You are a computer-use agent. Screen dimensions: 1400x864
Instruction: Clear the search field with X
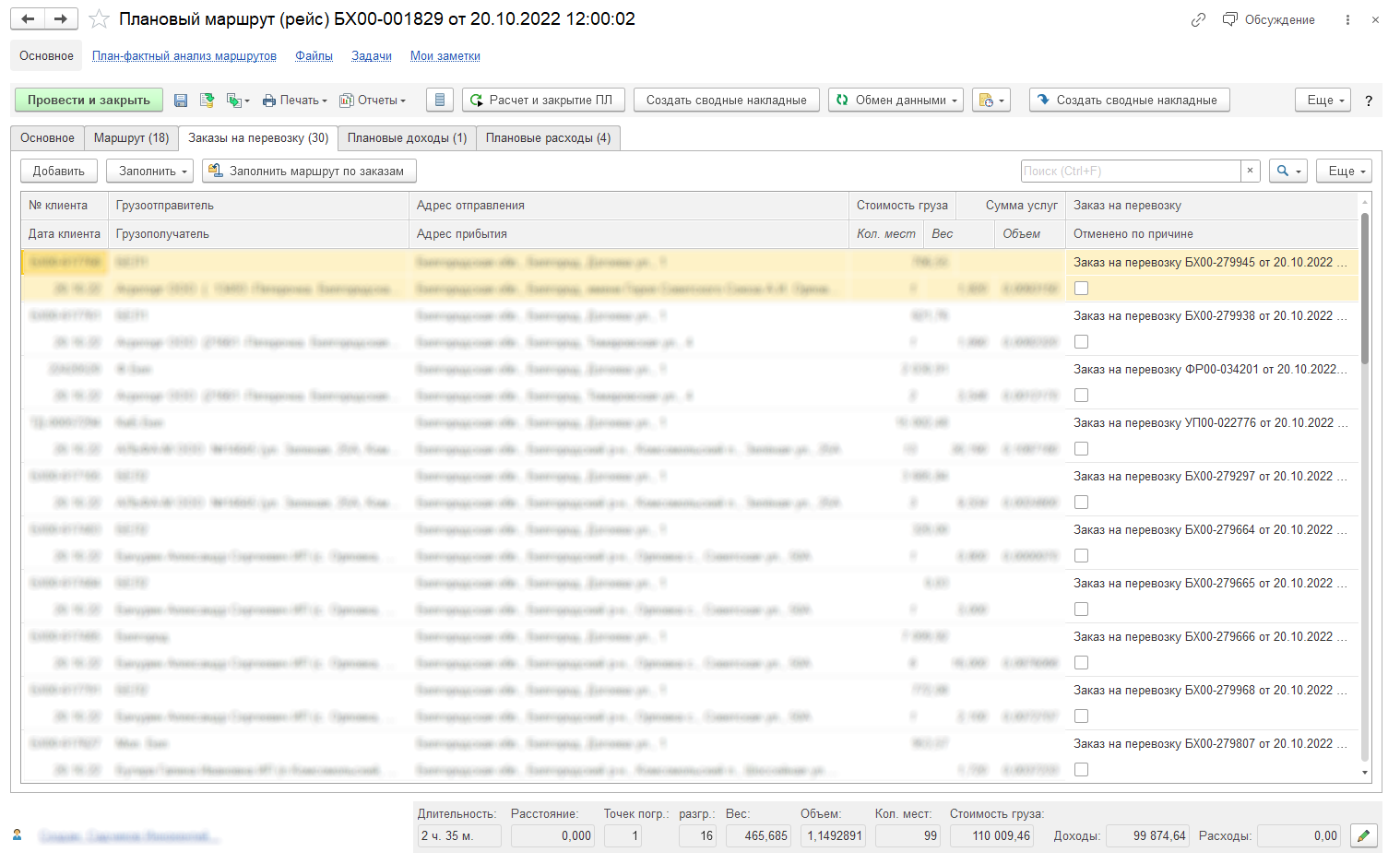[1250, 171]
